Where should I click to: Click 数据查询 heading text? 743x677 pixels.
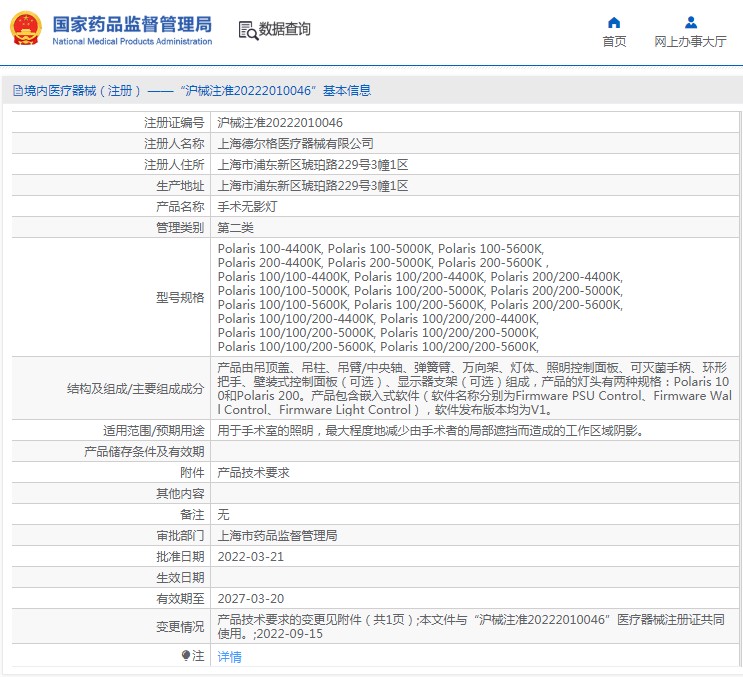(284, 29)
